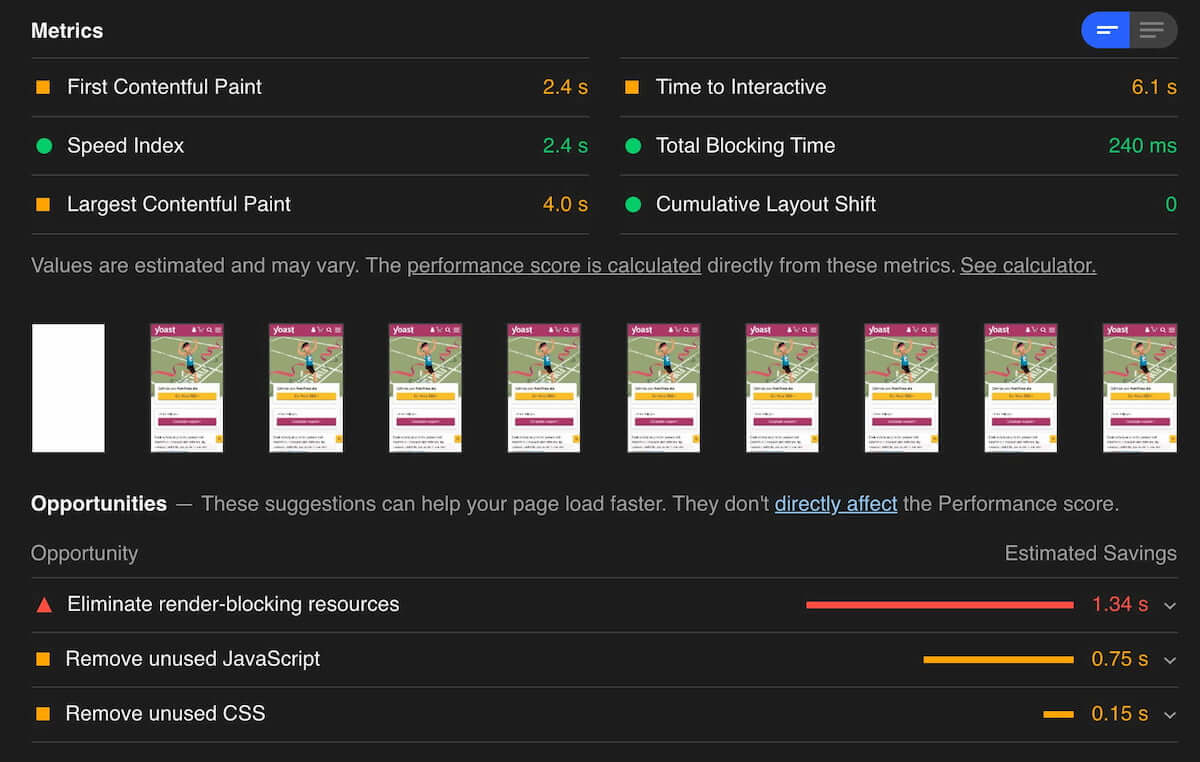
Task: Click the red triangle icon beside render-blocking resources
Action: click(x=43, y=605)
